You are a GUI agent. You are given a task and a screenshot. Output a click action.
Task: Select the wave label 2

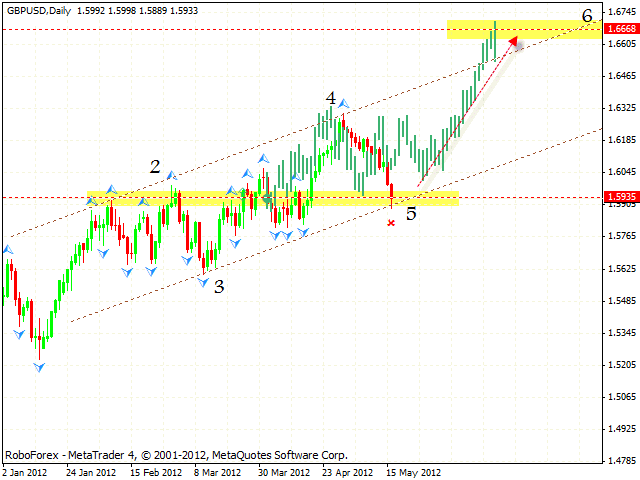click(x=156, y=167)
